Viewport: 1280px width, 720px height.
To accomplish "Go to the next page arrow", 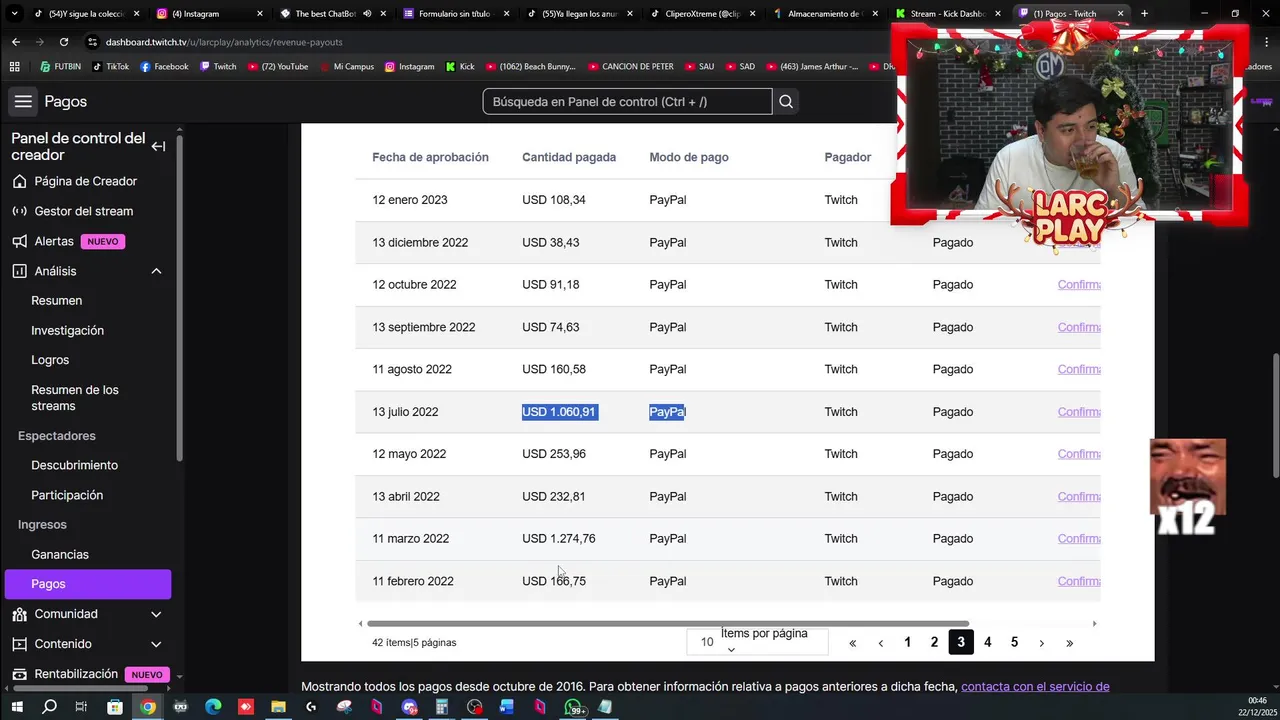I will click(1041, 643).
